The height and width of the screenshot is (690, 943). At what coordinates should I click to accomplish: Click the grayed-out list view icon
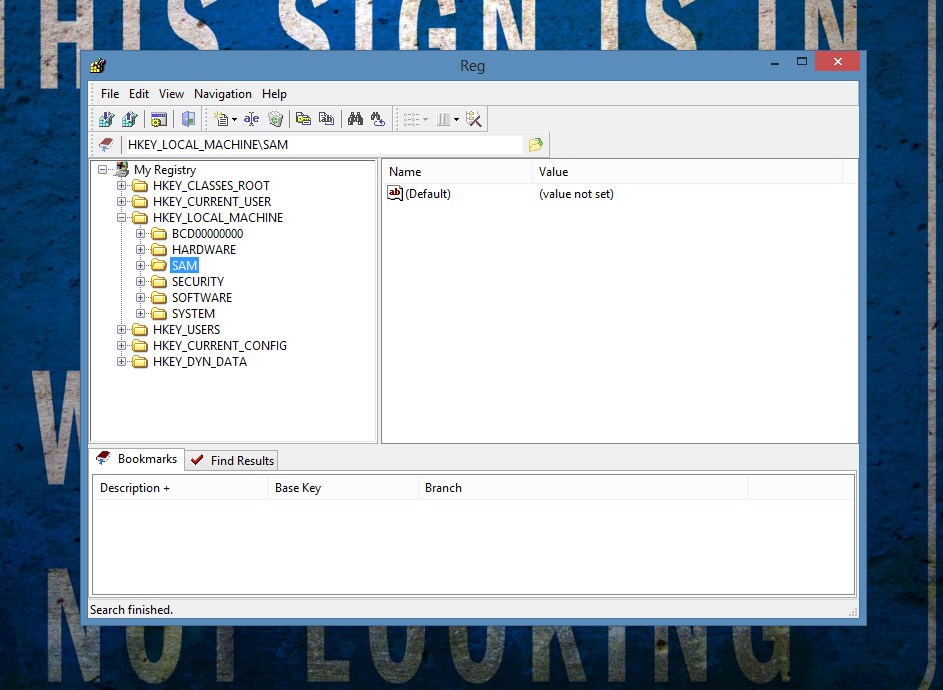411,119
